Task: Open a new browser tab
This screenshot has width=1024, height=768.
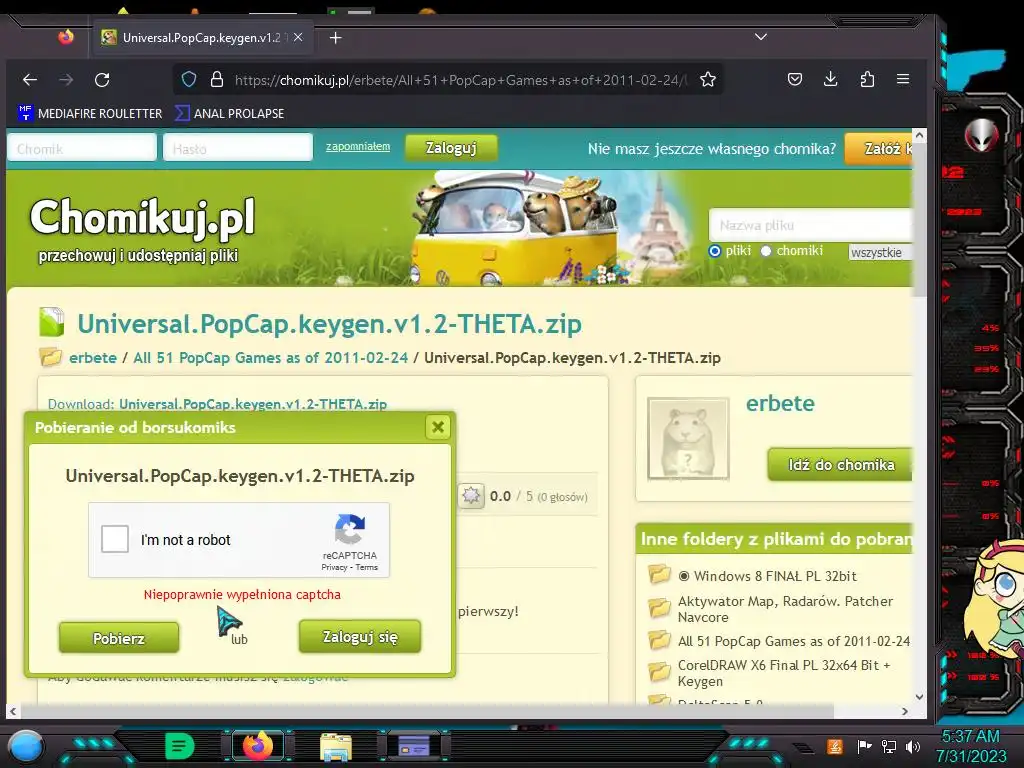Action: click(336, 38)
